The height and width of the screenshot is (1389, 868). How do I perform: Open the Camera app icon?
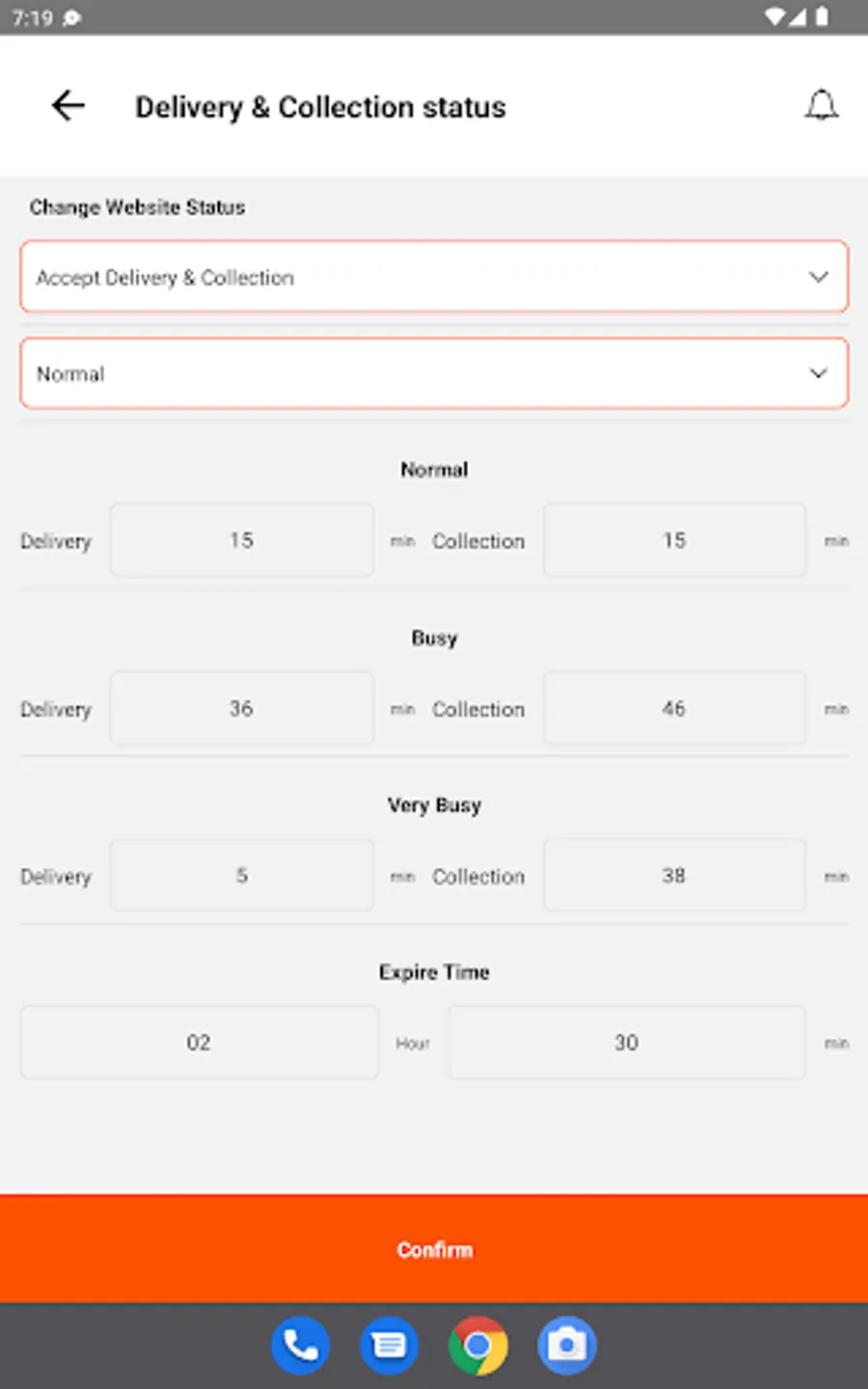567,1345
